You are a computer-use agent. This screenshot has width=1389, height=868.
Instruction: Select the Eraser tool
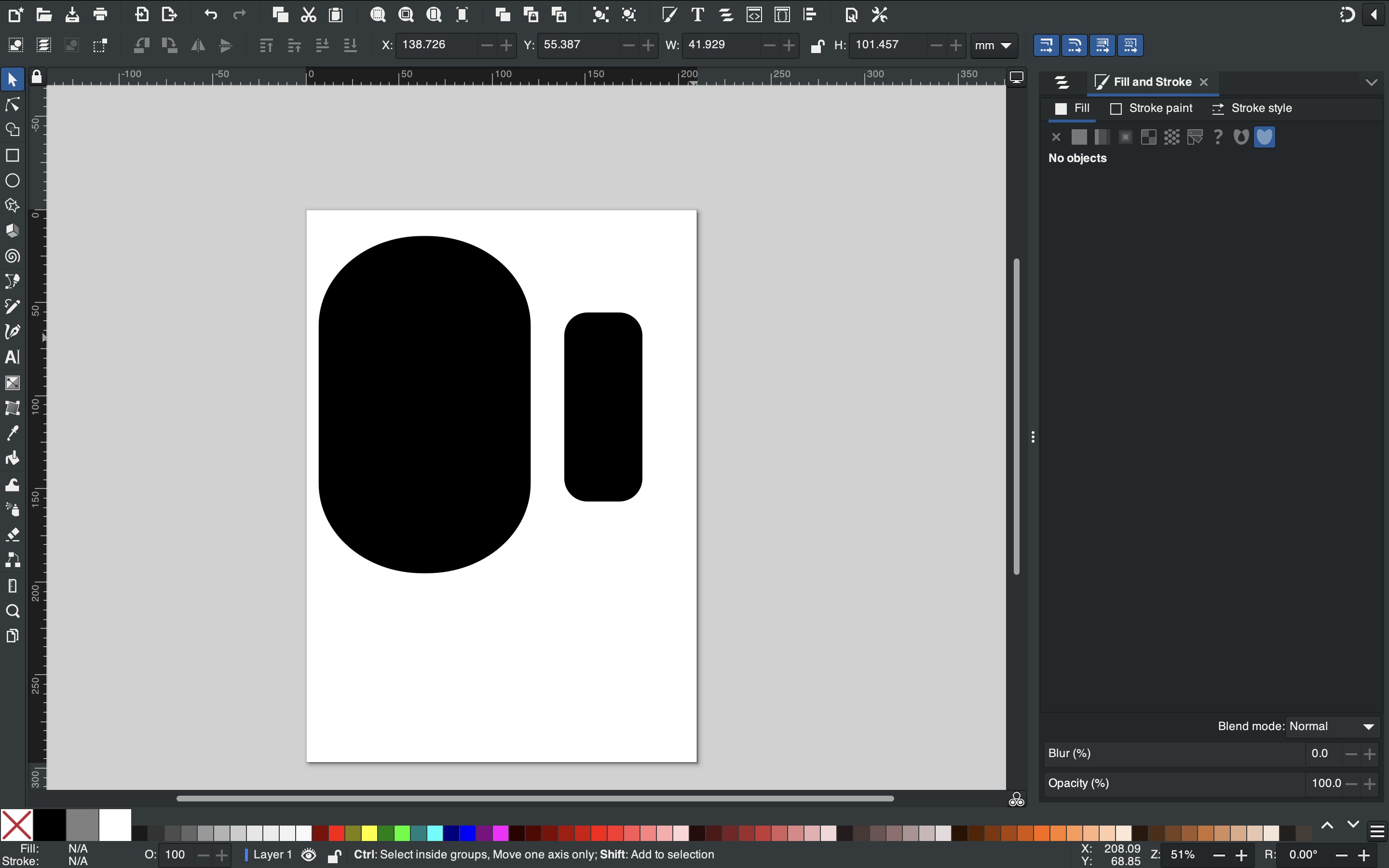pos(12,535)
